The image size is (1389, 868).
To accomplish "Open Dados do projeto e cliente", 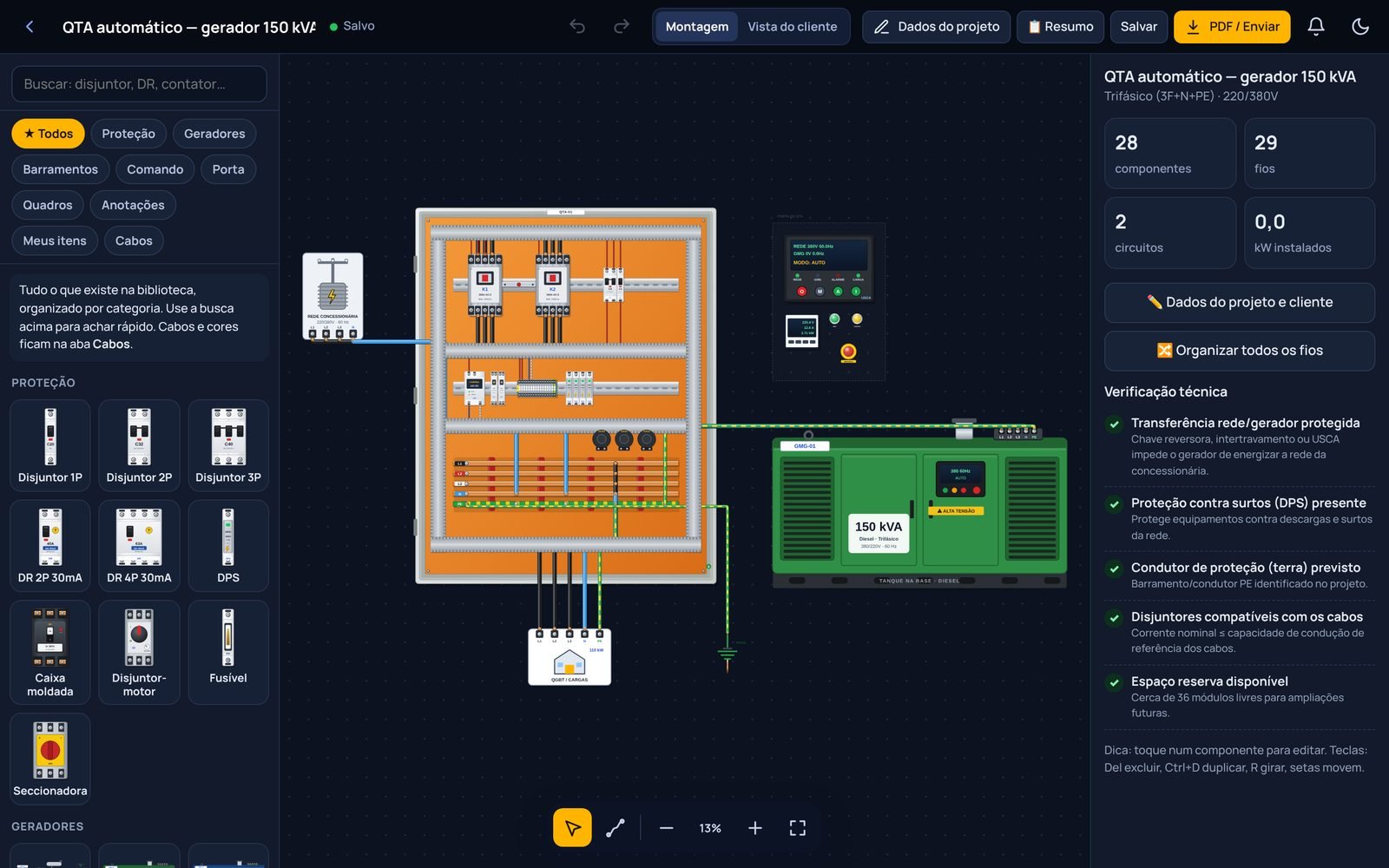I will point(1240,302).
